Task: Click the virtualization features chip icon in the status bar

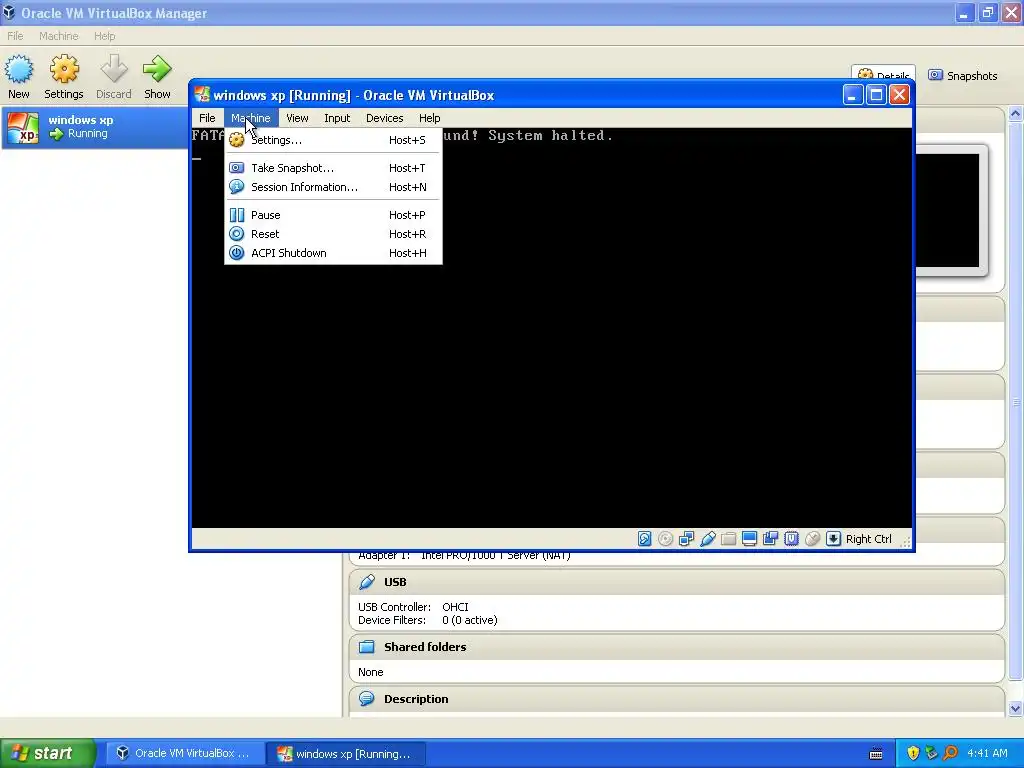Action: [792, 539]
